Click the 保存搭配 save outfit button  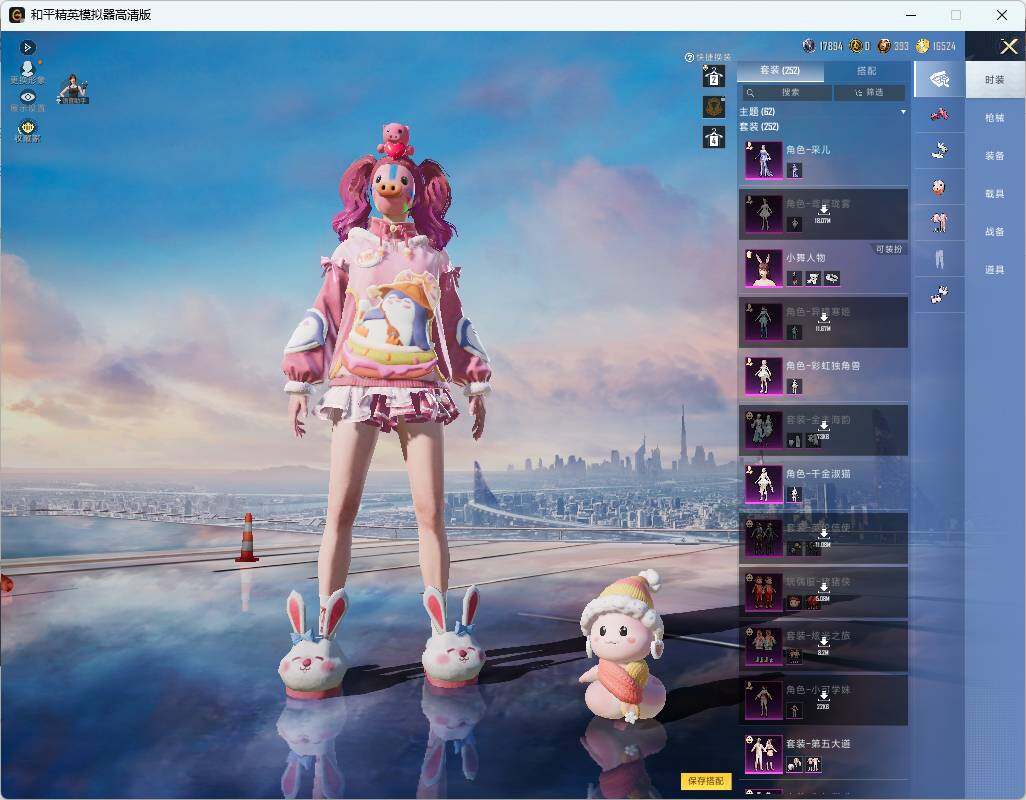point(706,780)
